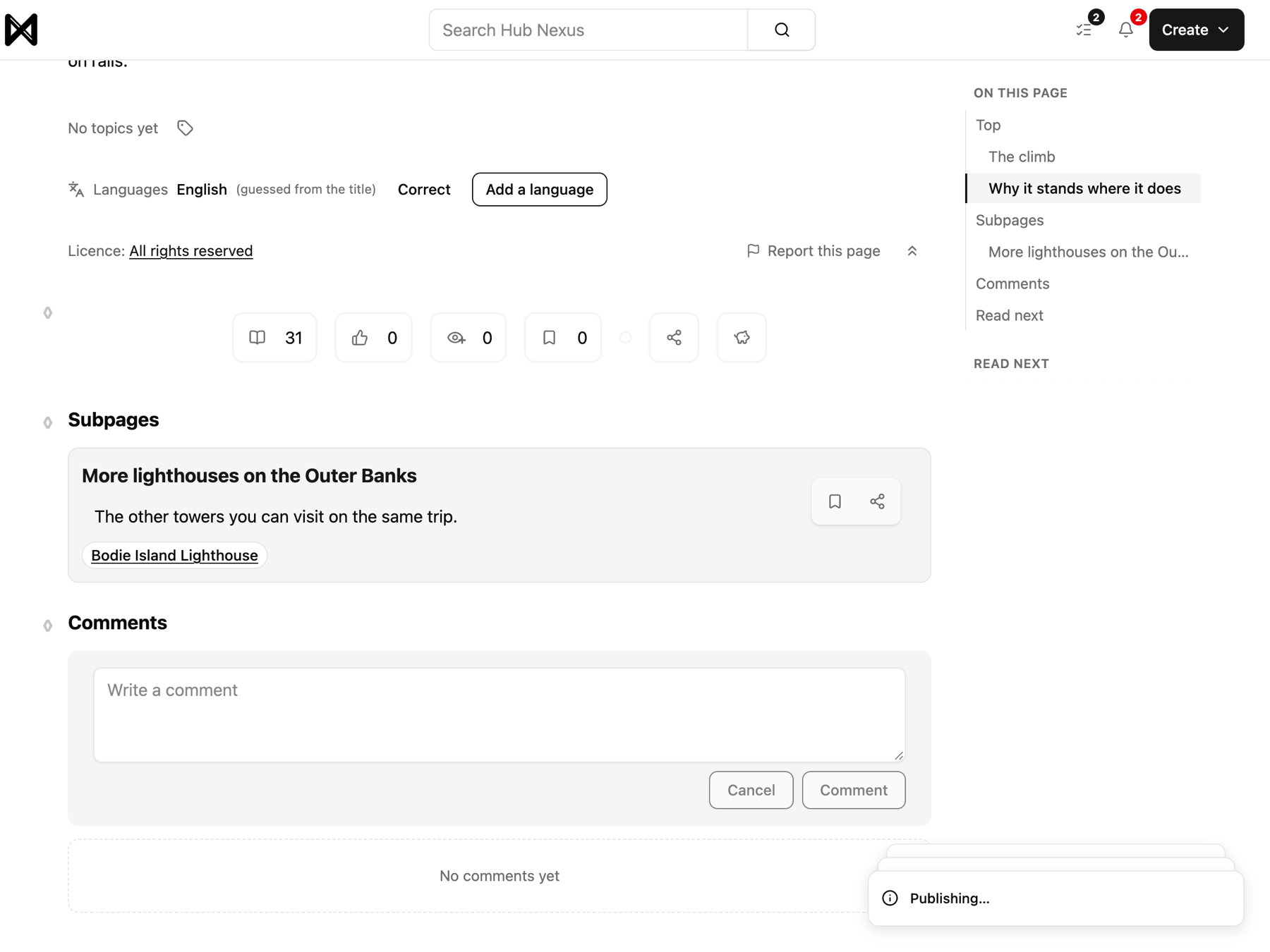Jump to Top in page outline

click(988, 125)
